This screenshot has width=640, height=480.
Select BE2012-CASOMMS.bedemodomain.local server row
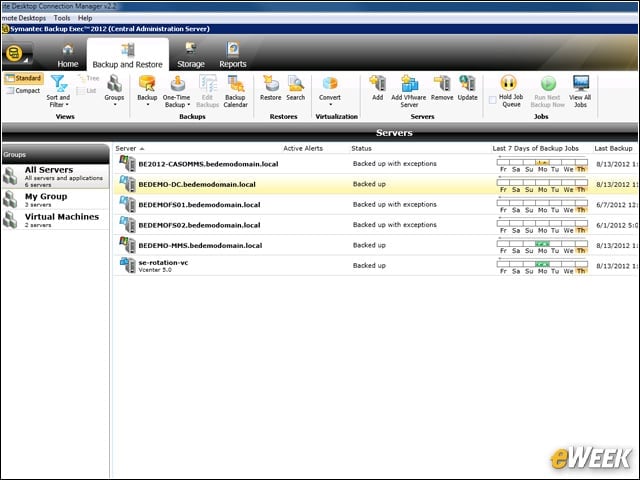click(376, 164)
